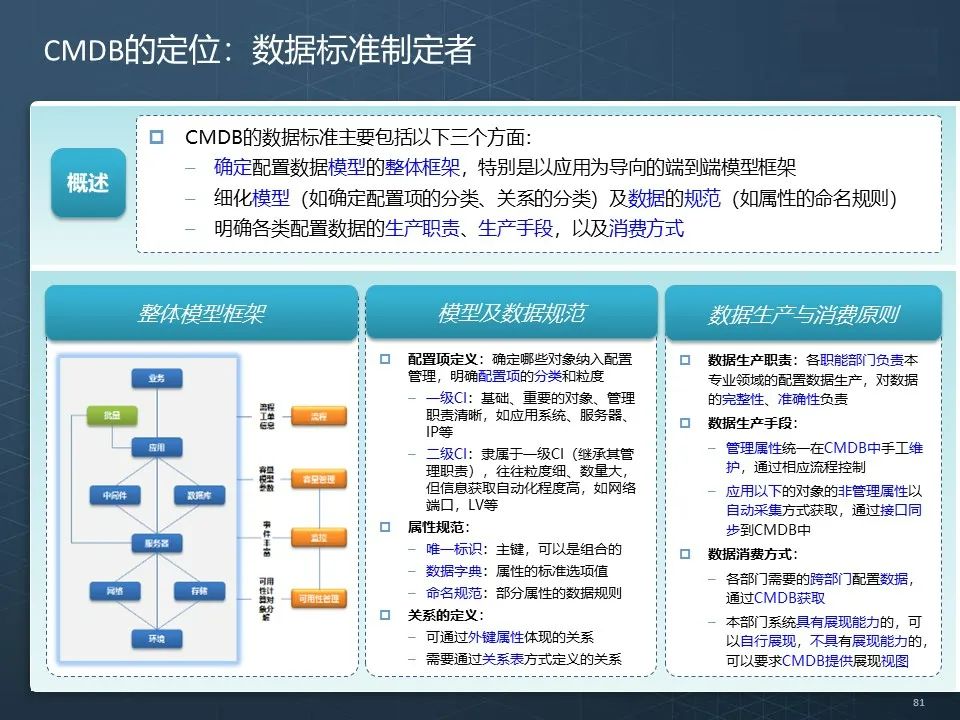Screen dimensions: 960x720
Task: Click the orange 流程 box
Action: click(318, 416)
